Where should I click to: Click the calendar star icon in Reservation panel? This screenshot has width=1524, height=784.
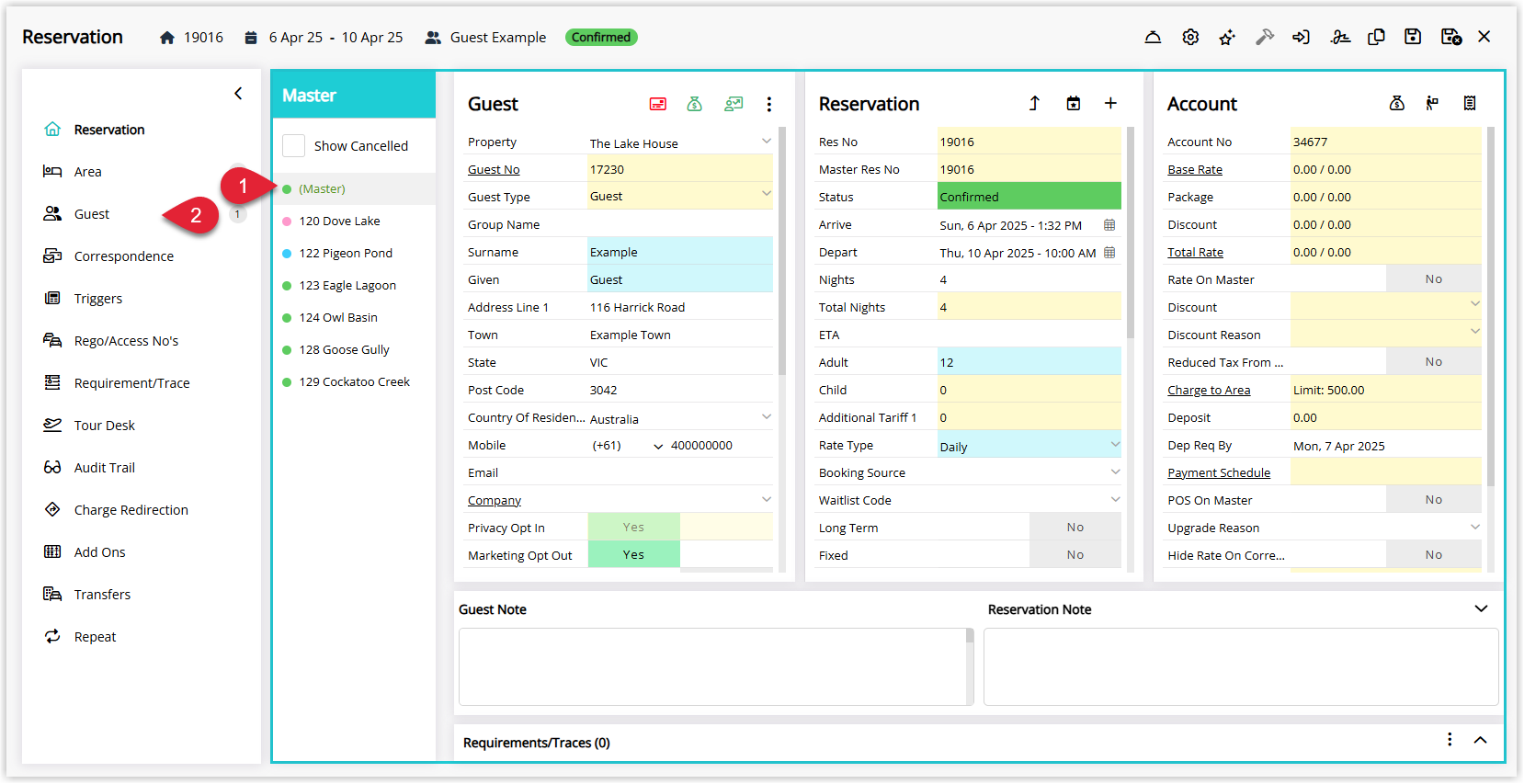(1073, 103)
